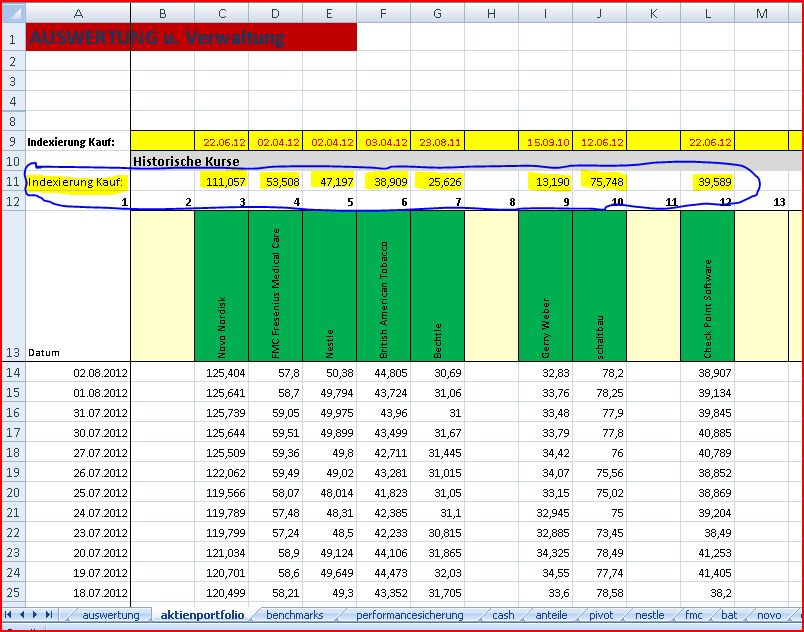Click the Check Point Software header cell
This screenshot has width=804, height=632.
tap(707, 285)
